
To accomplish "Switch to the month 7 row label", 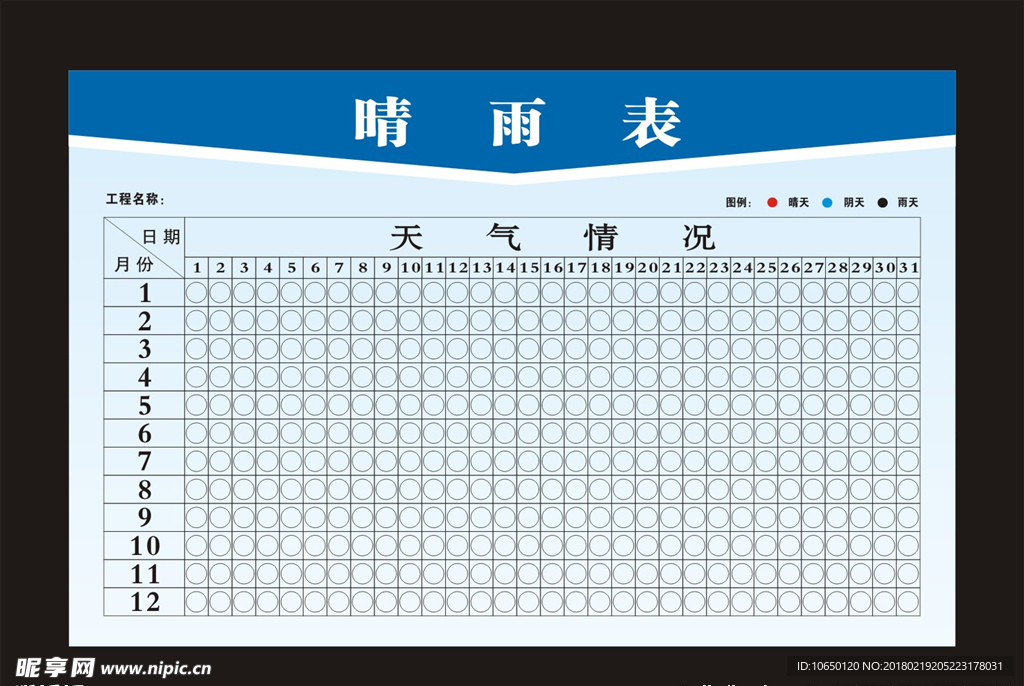I will [x=145, y=462].
